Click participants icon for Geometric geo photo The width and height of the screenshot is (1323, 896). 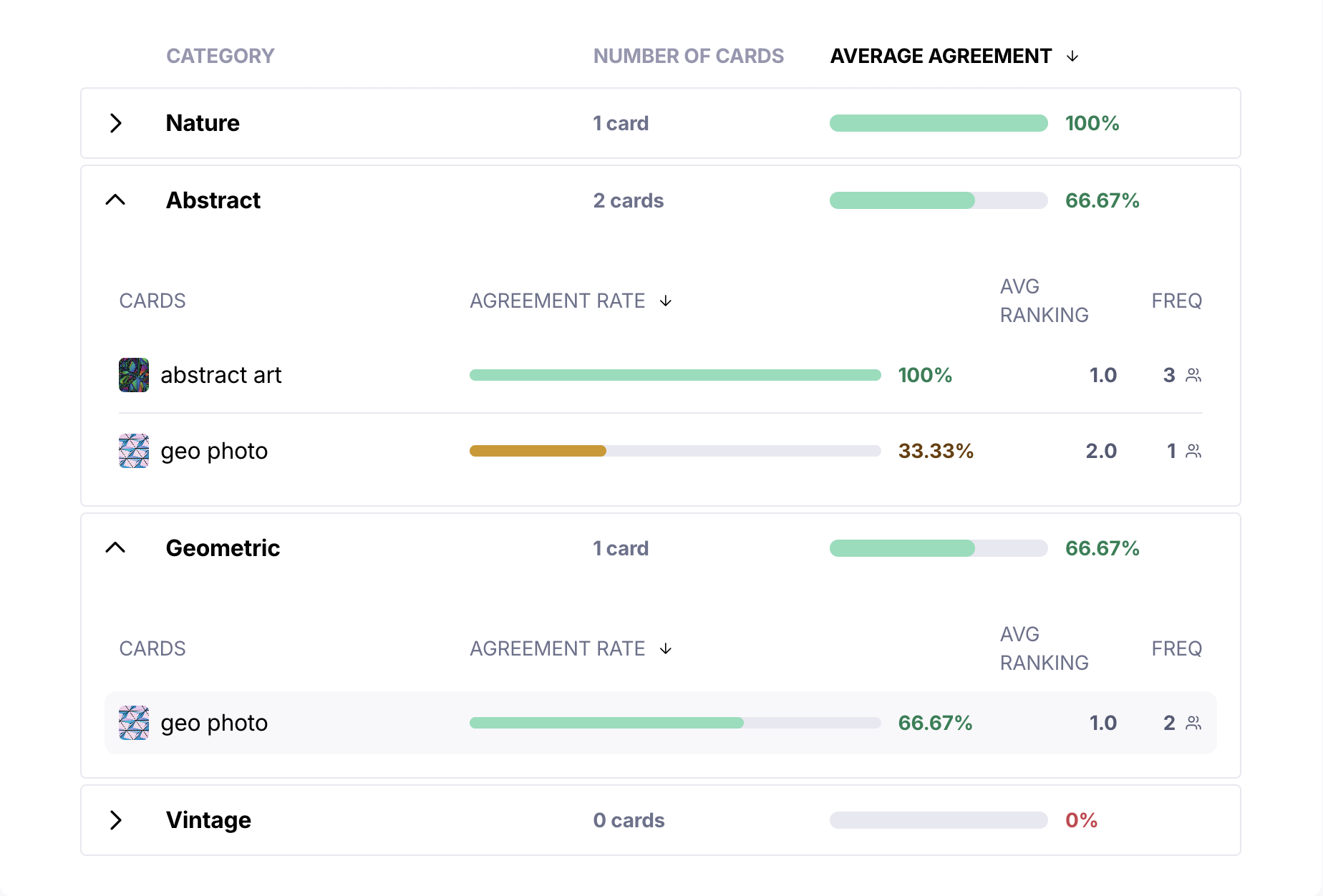pos(1193,723)
